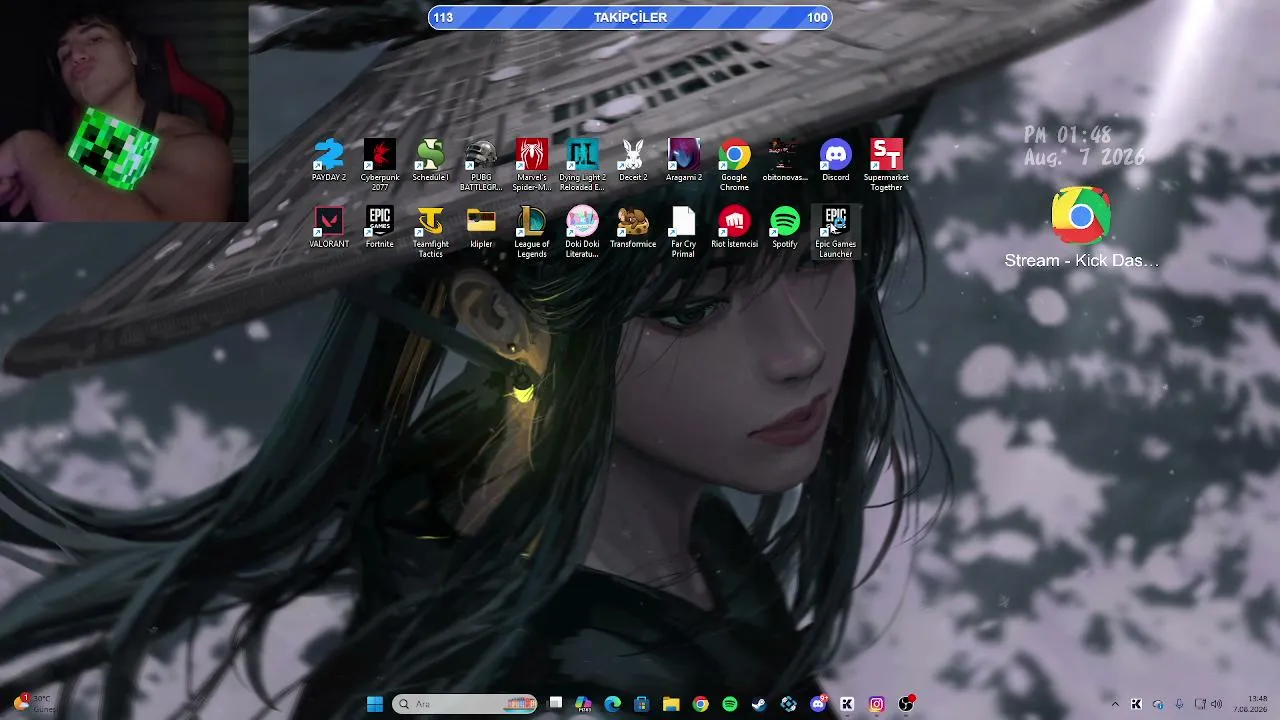Select the Stream - Kick Dashboard Chrome shortcut
1280x720 pixels.
pyautogui.click(x=1081, y=228)
